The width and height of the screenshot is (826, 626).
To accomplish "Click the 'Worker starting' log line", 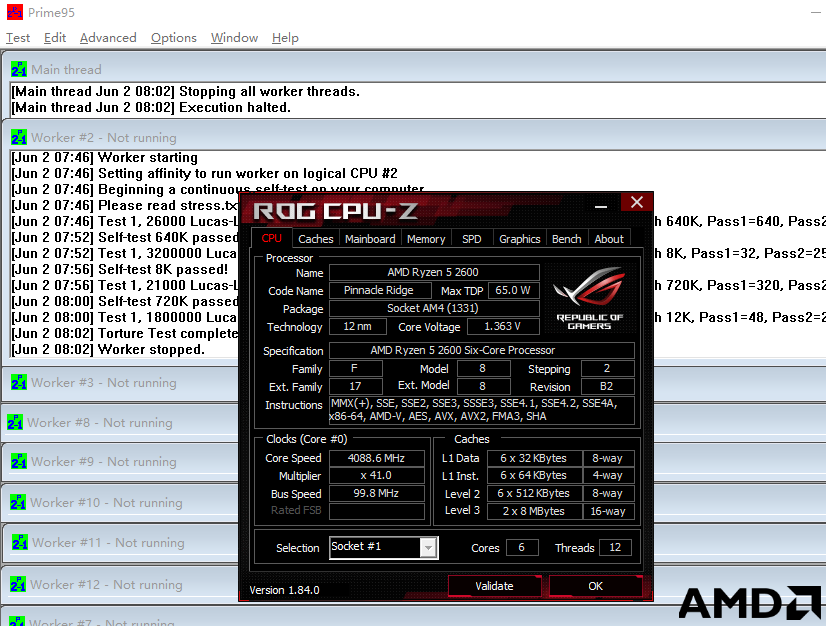I will [x=105, y=158].
